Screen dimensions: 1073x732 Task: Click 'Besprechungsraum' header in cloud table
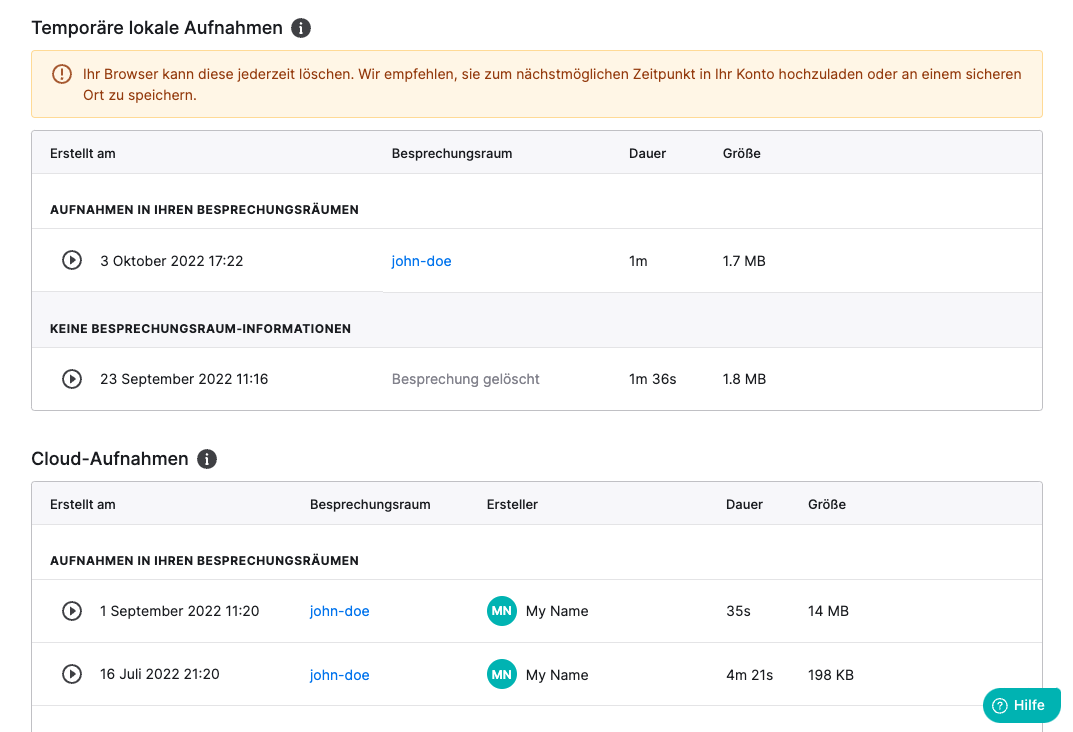pos(370,504)
